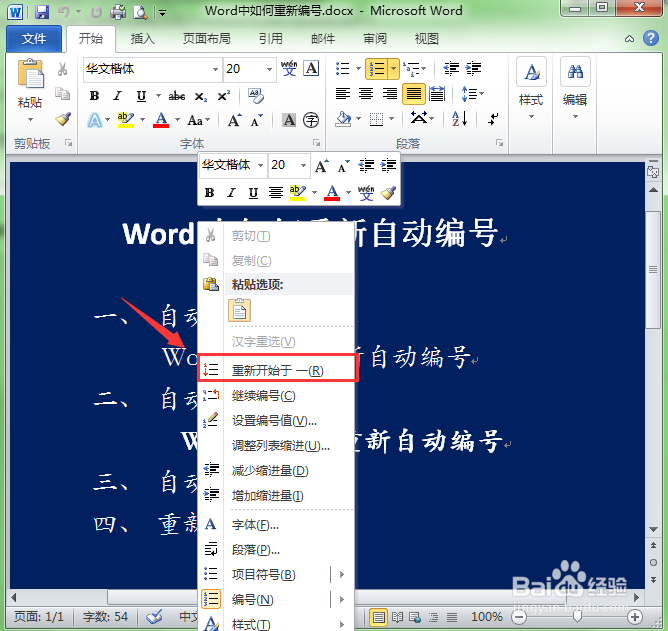
Task: Open ribbon font size 20 dropdown
Action: [x=269, y=69]
